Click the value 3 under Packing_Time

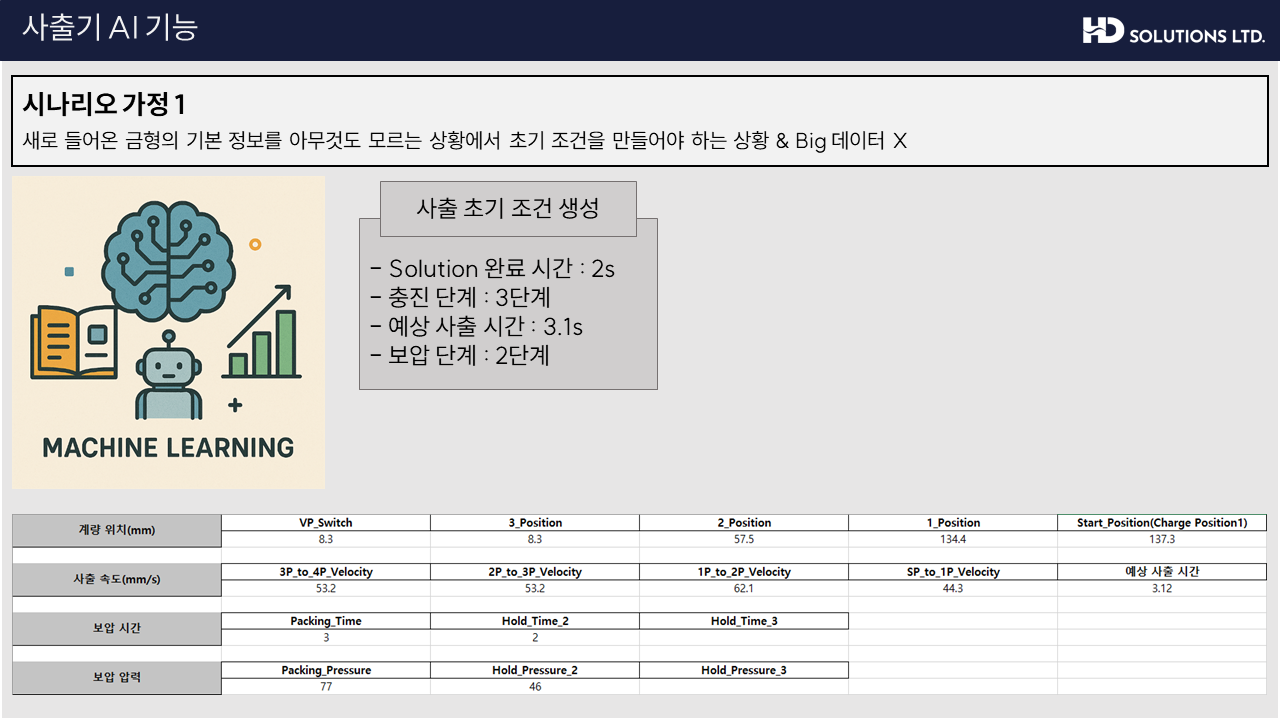[326, 637]
